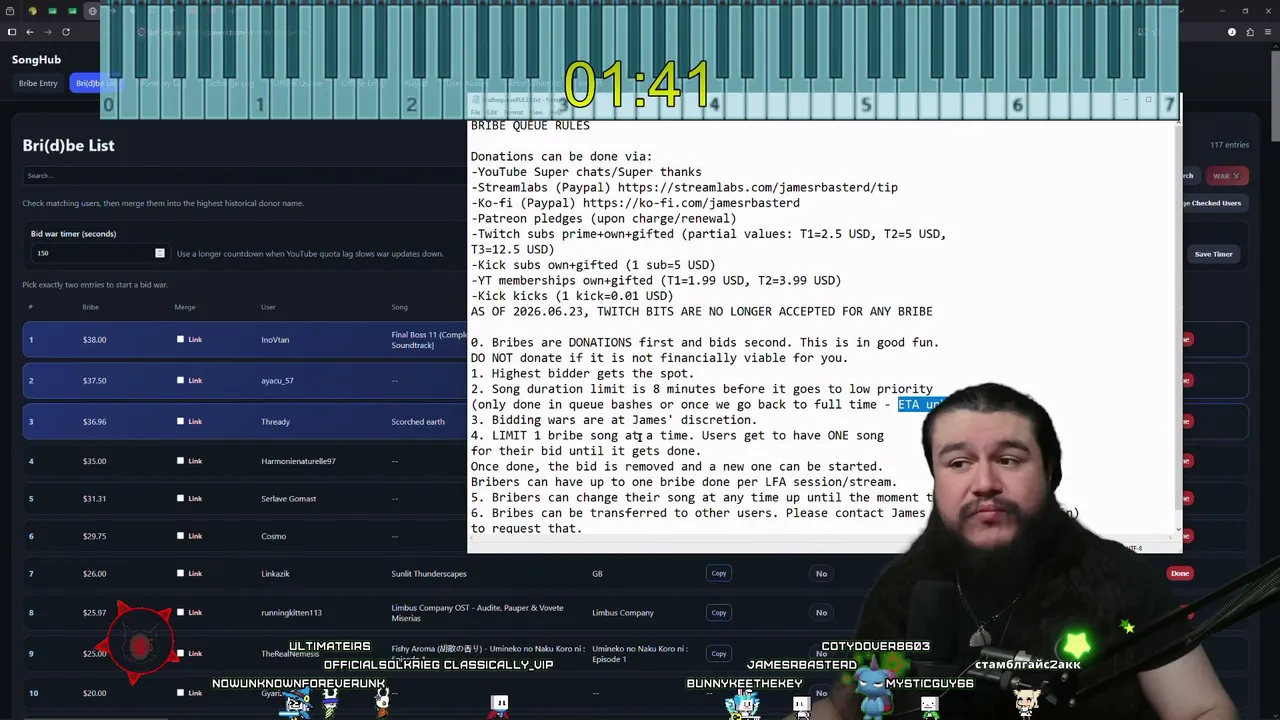Open the workspaces icon in the tab strip
Screen dimensions: 1280x720
11,11
